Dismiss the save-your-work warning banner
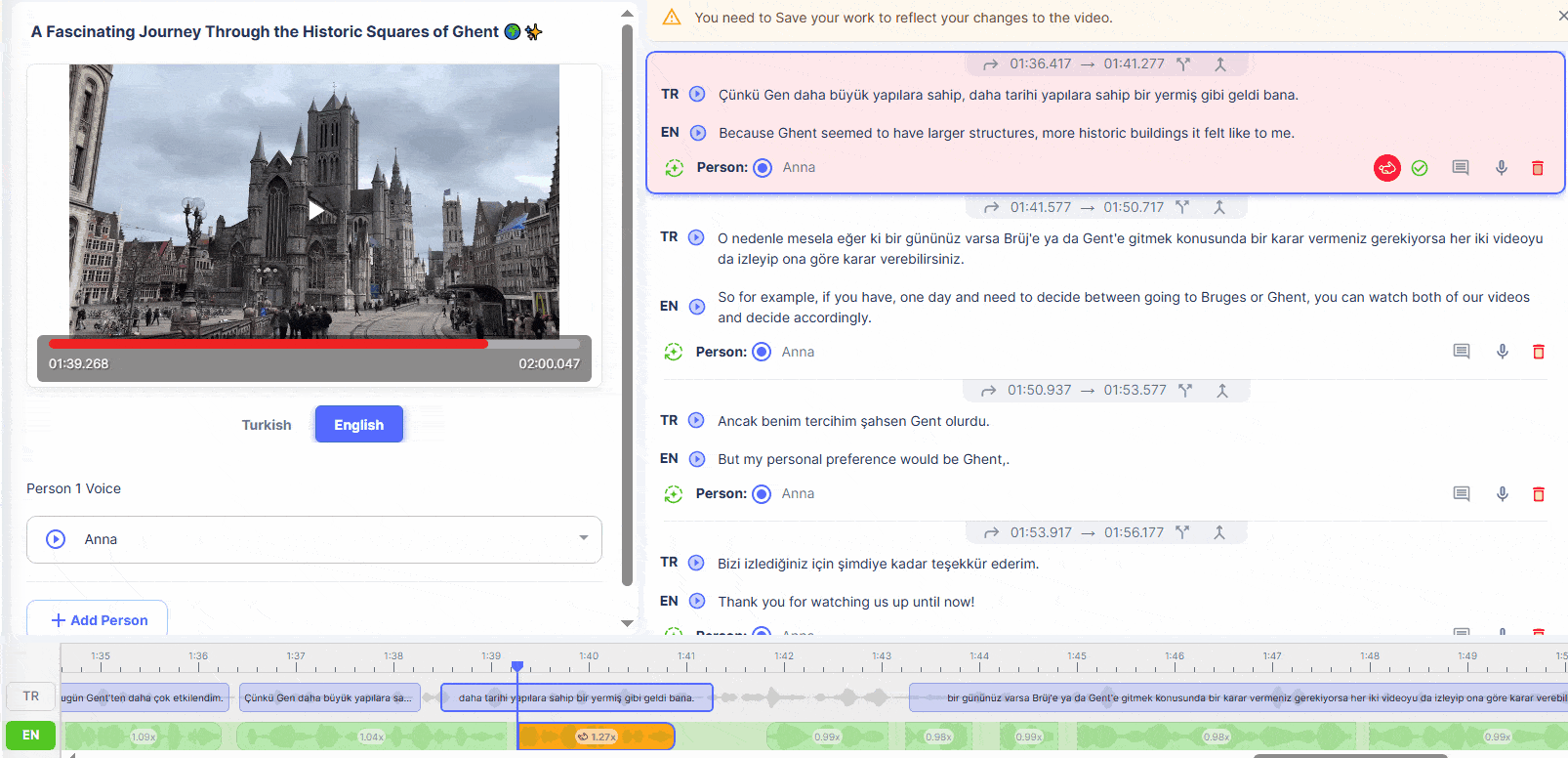 coord(1562,17)
